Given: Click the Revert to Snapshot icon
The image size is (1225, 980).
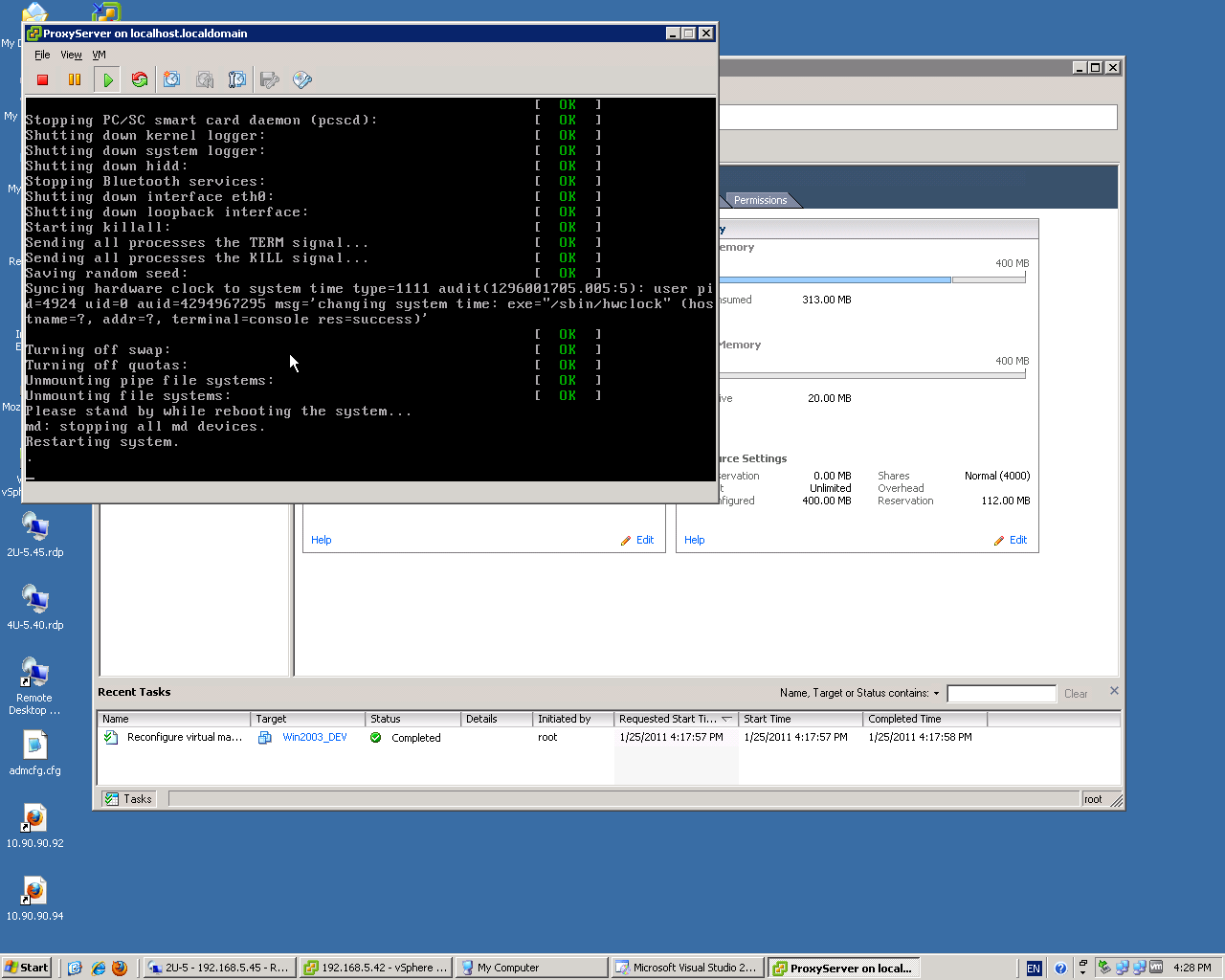Looking at the screenshot, I should (205, 80).
